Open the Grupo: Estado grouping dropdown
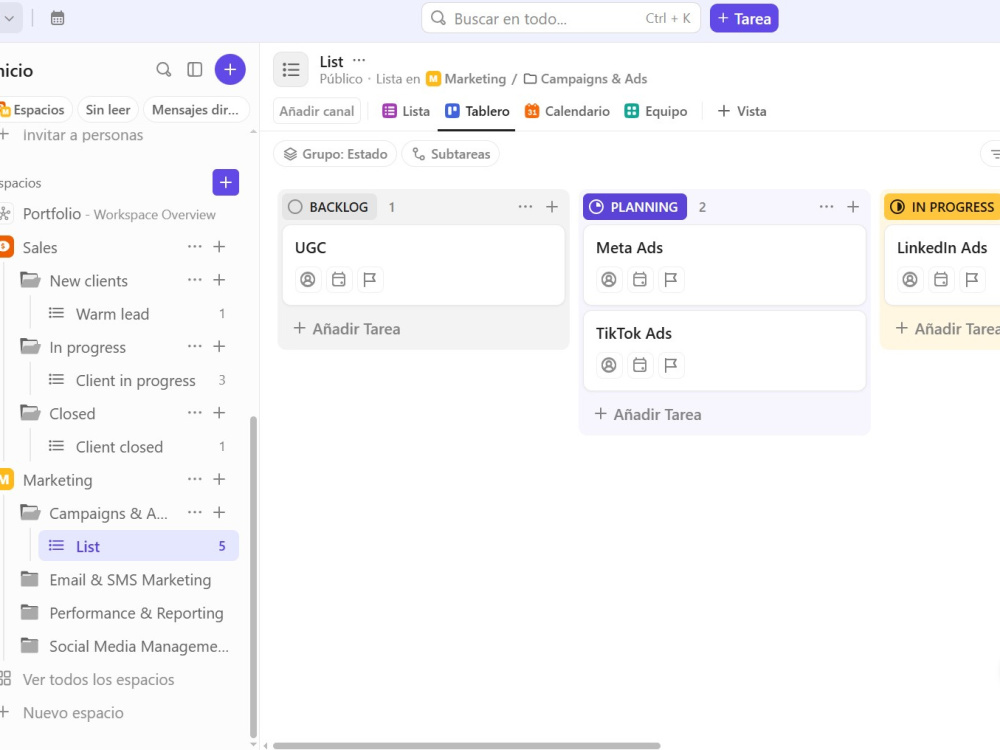The width and height of the screenshot is (1000, 750). pyautogui.click(x=335, y=154)
